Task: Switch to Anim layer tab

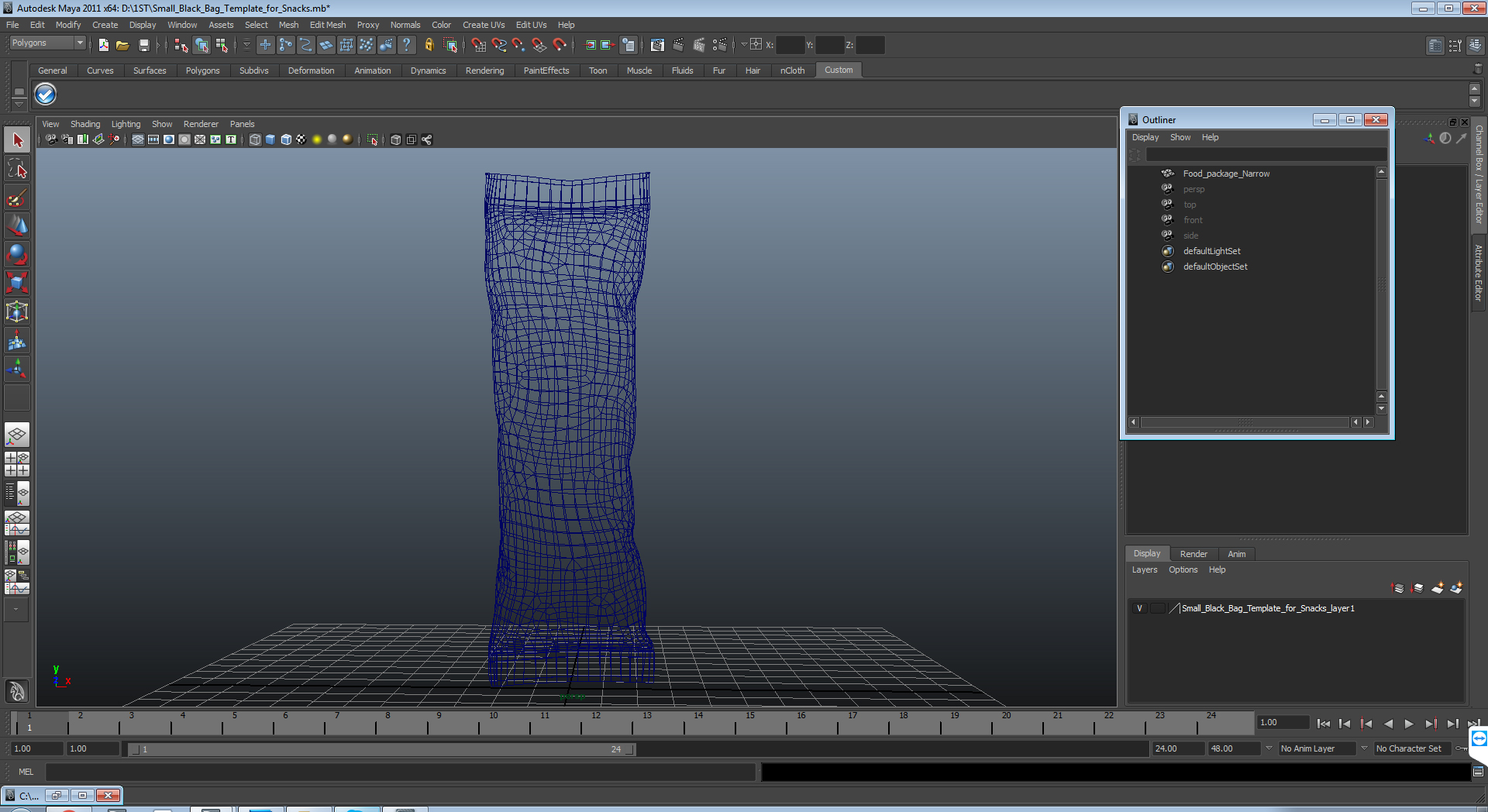Action: [1237, 554]
